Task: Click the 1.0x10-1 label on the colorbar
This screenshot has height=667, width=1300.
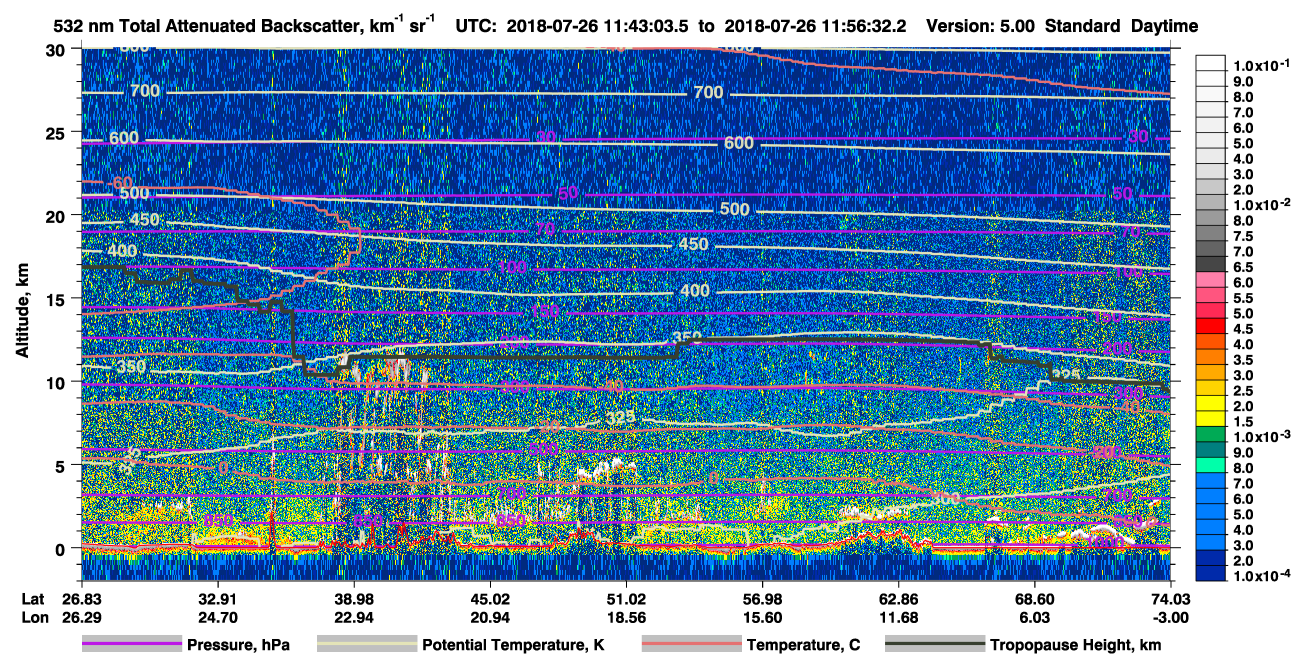Action: point(1260,65)
